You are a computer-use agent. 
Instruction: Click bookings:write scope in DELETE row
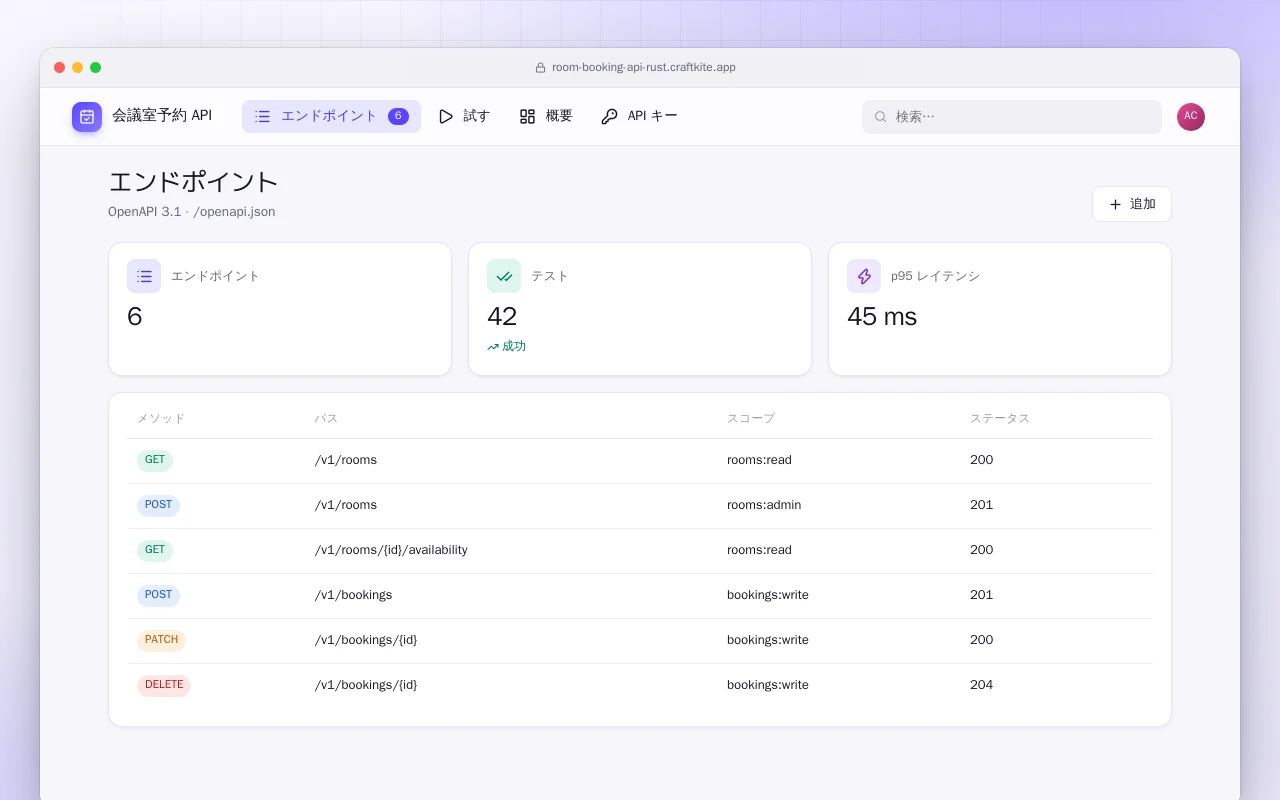click(768, 685)
